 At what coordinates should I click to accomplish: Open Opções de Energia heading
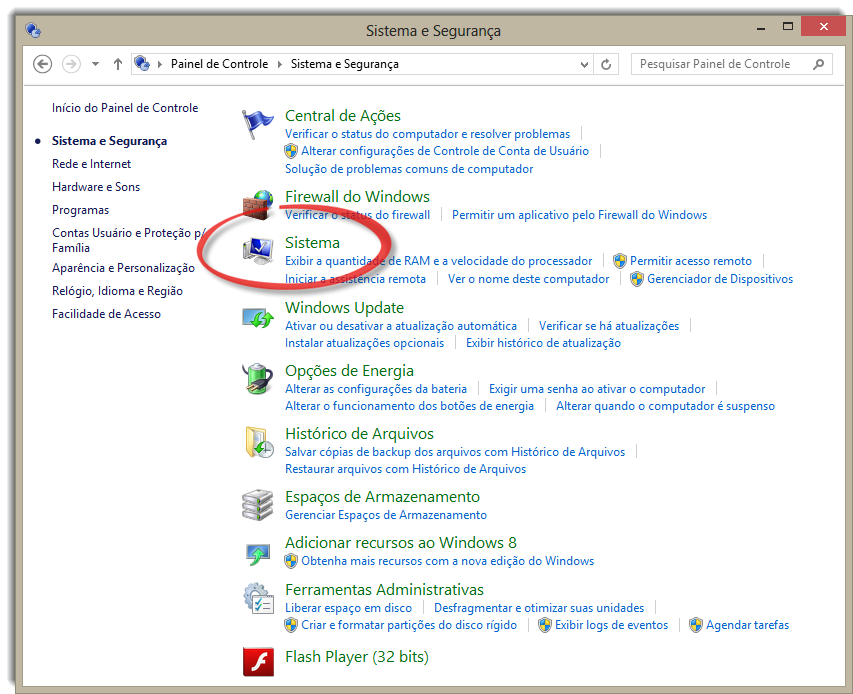(x=349, y=371)
